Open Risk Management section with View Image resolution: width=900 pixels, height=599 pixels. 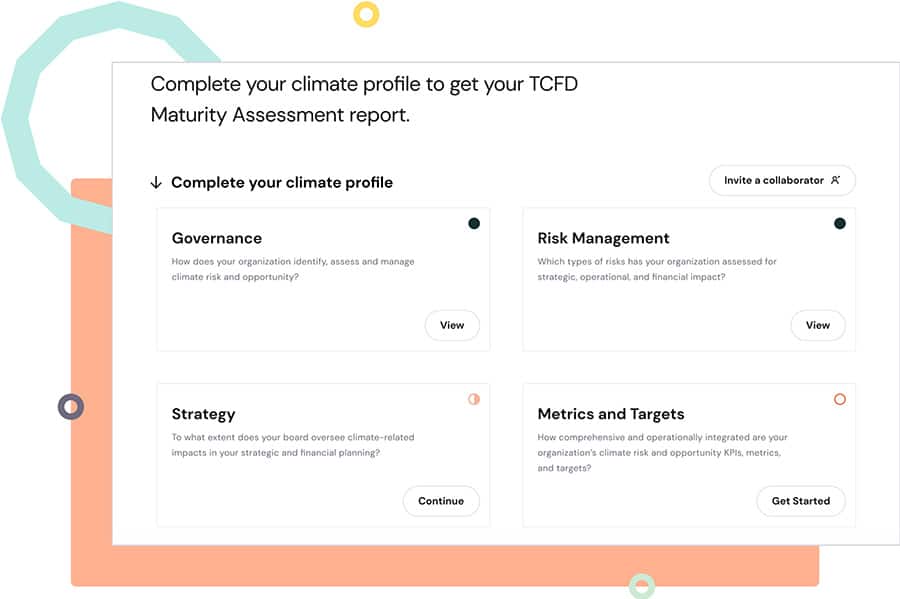tap(818, 325)
